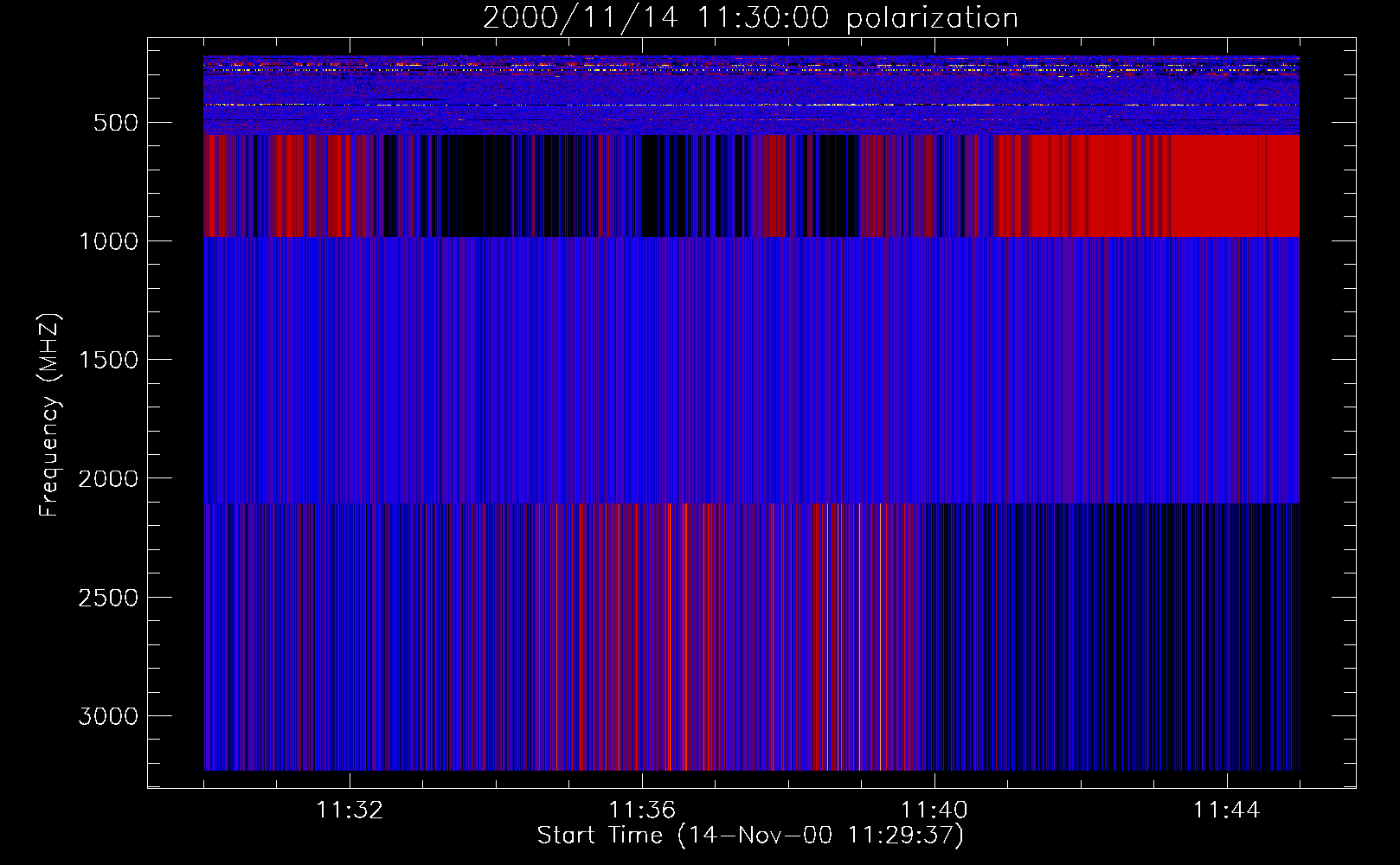Click the 'Start Time (14-Nov-00 11:29:37)' label
Viewport: 1400px width, 865px height.
point(750,836)
